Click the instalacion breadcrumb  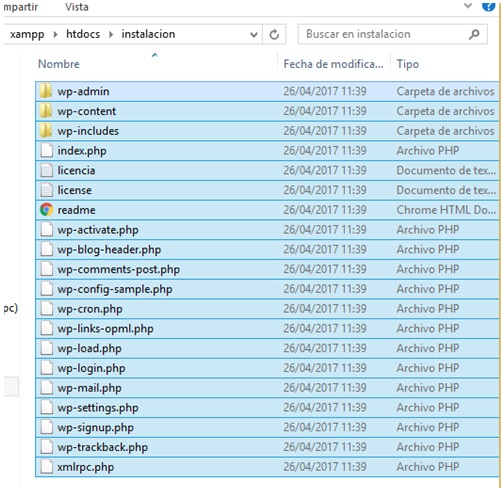[x=148, y=34]
